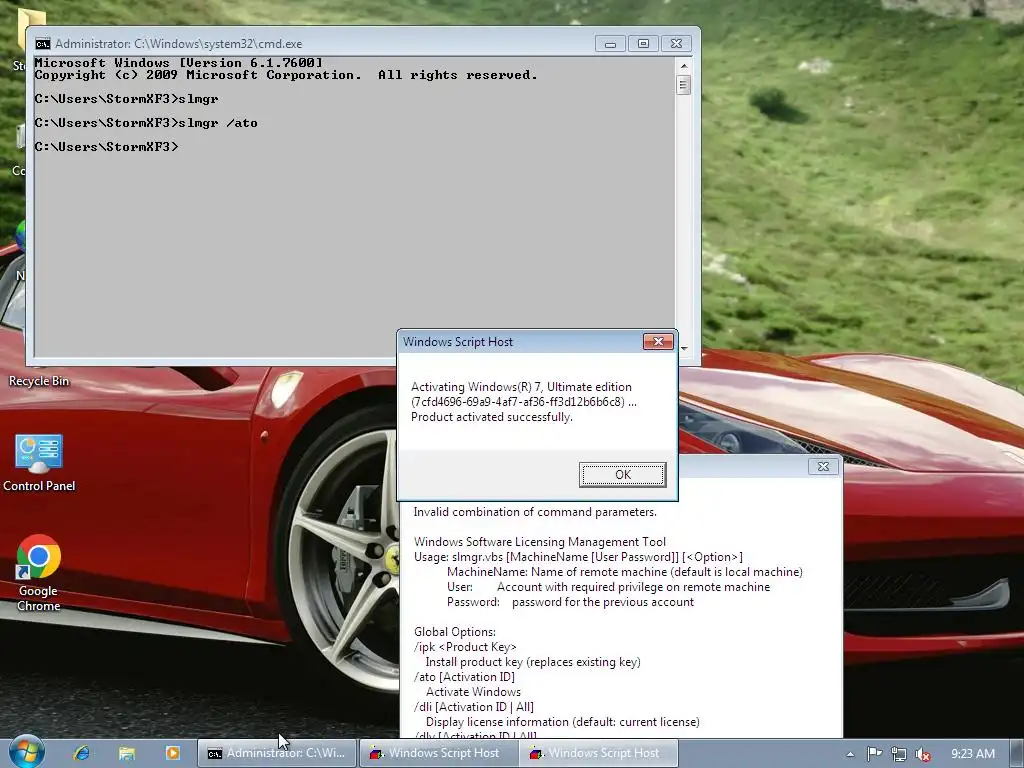This screenshot has width=1024, height=768.
Task: Select the second Windows Script Host taskbar button
Action: point(599,753)
